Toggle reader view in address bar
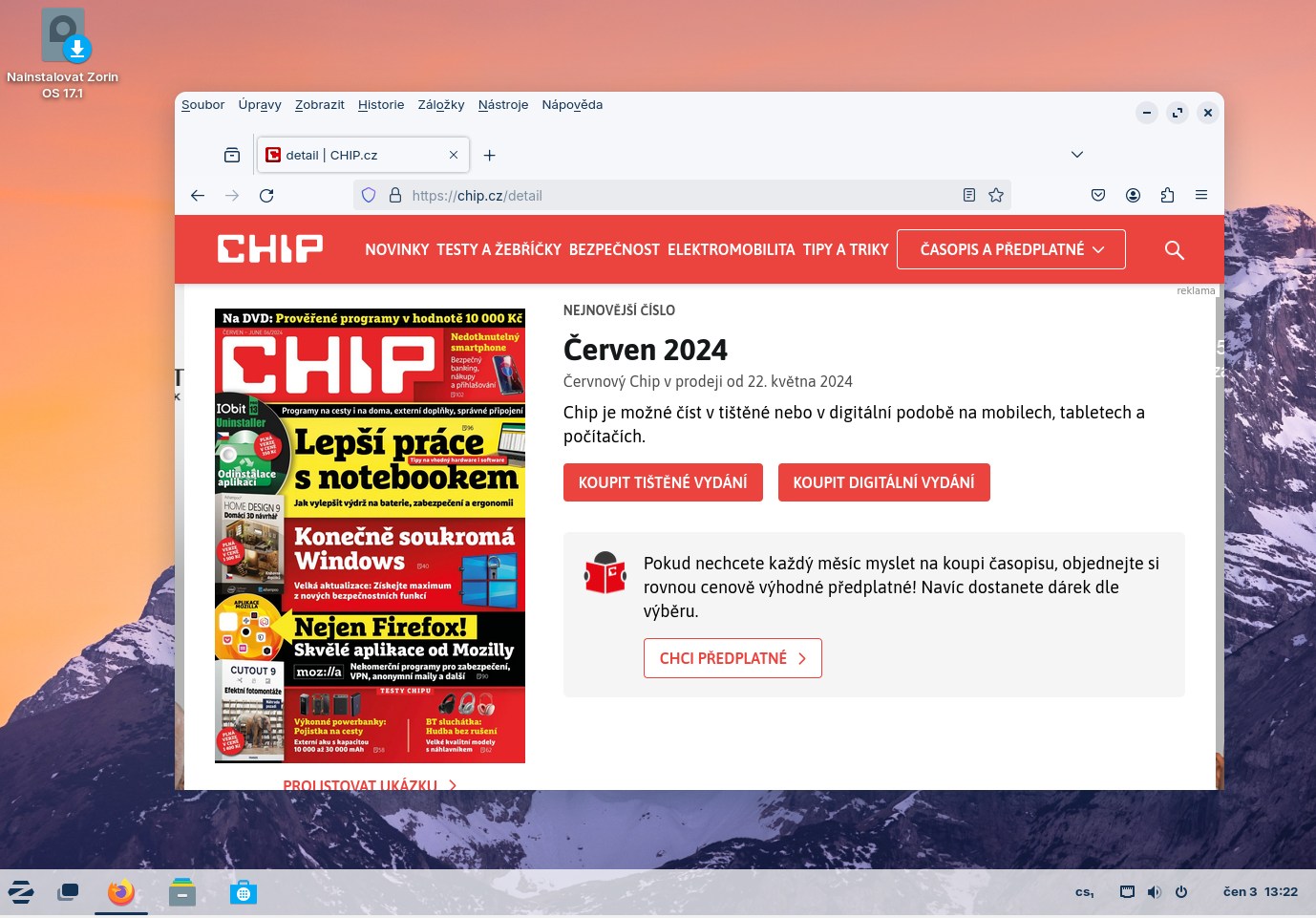The image size is (1316, 918). coord(969,195)
